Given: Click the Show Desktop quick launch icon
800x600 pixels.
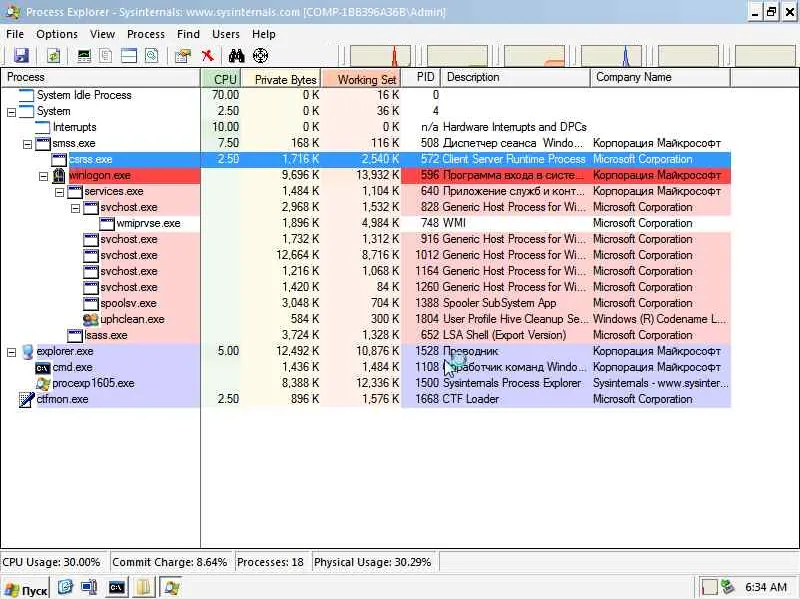Looking at the screenshot, I should pyautogui.click(x=90, y=588).
